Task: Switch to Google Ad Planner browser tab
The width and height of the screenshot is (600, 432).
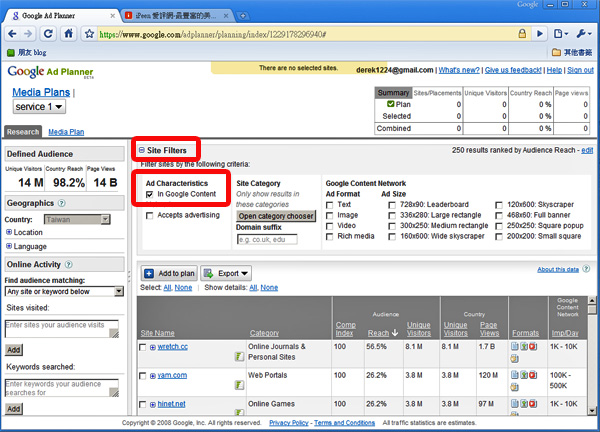Action: tap(62, 16)
